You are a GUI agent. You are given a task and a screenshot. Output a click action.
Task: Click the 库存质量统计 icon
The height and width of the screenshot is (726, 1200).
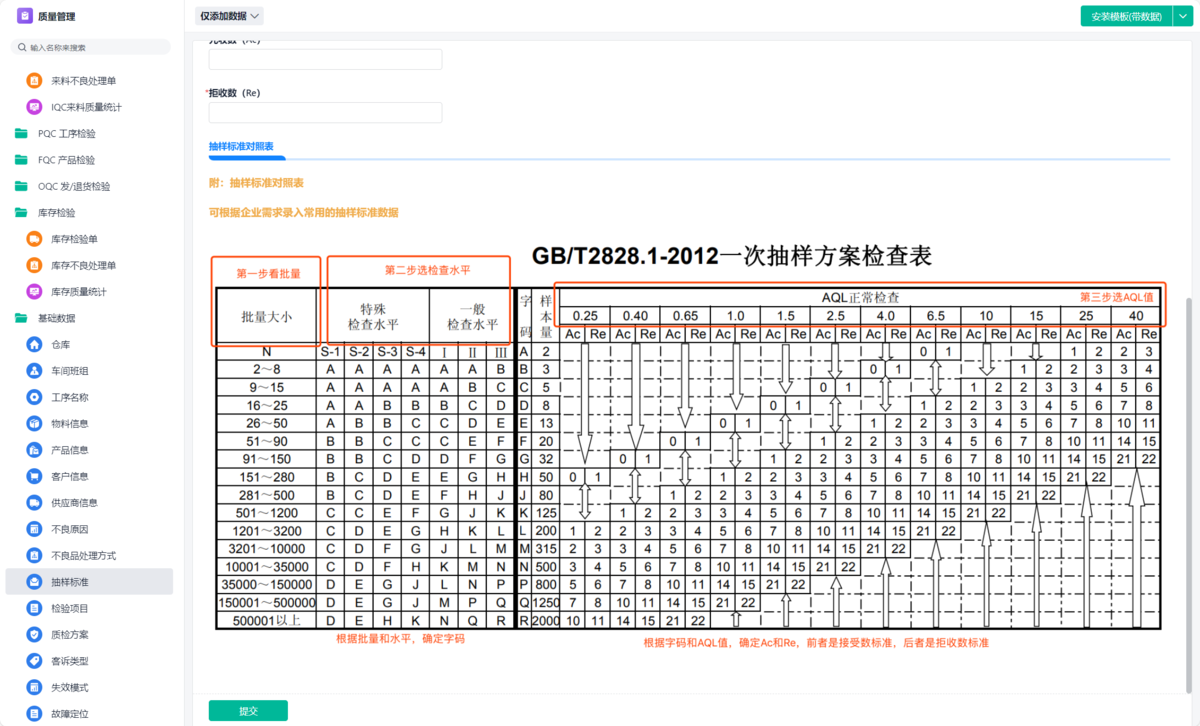(x=34, y=292)
